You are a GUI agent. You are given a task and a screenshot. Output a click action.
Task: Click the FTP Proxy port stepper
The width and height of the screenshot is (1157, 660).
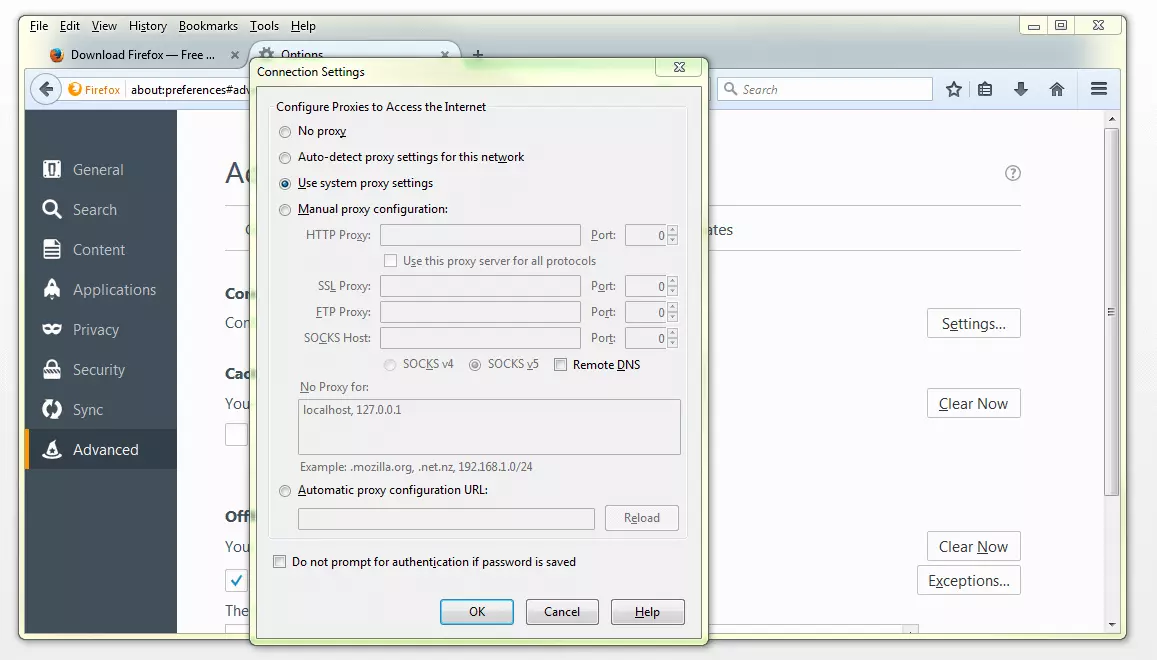pos(672,312)
